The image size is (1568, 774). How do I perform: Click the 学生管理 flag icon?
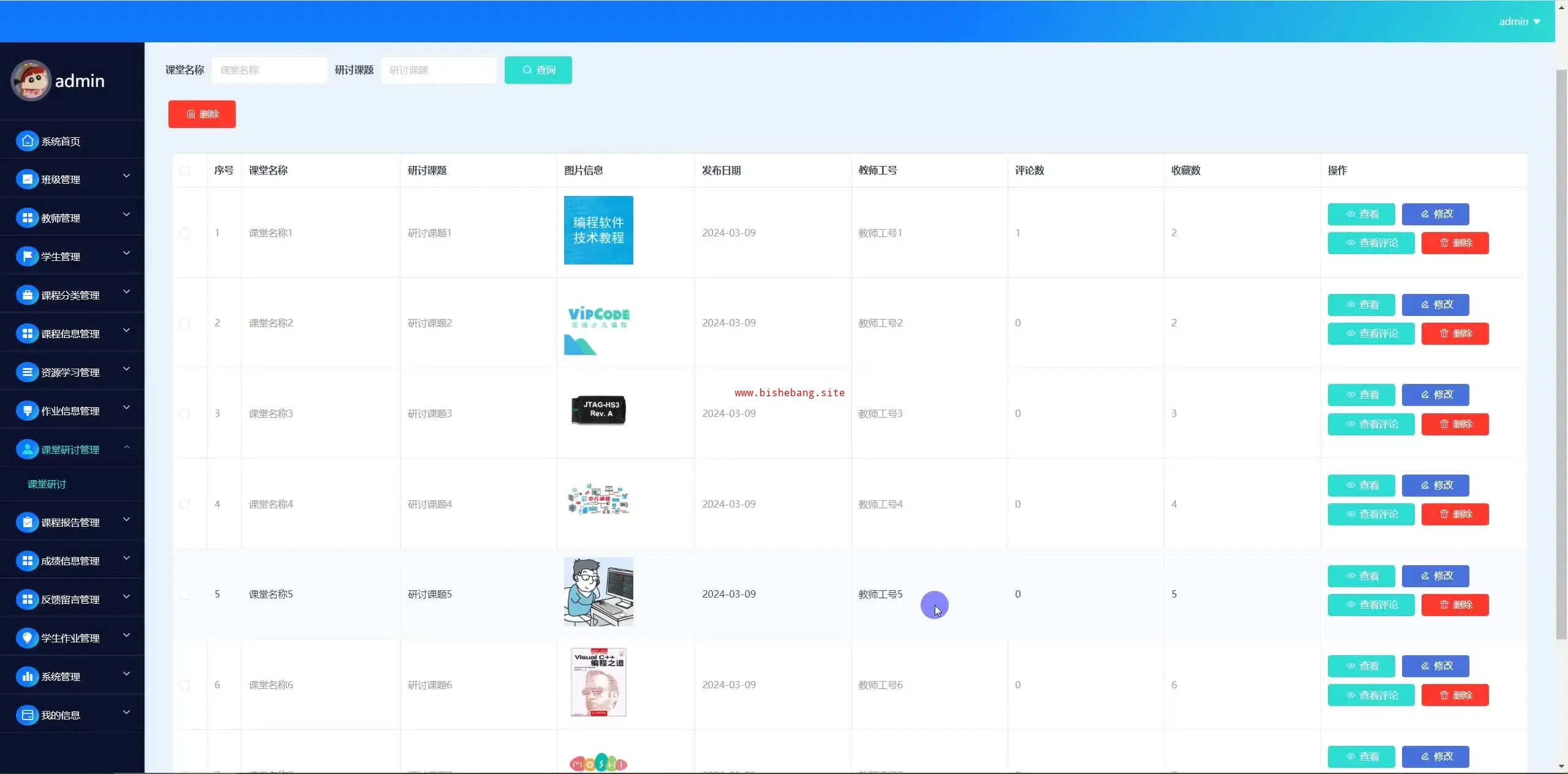(x=27, y=257)
